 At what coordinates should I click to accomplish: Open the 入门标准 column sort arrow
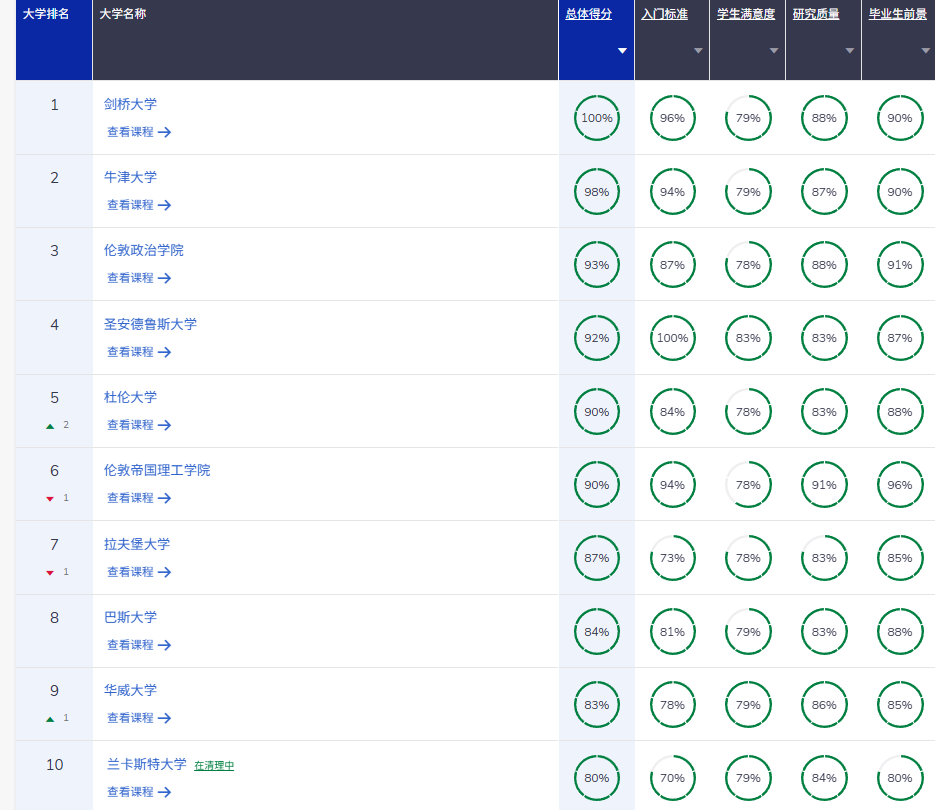tap(698, 51)
